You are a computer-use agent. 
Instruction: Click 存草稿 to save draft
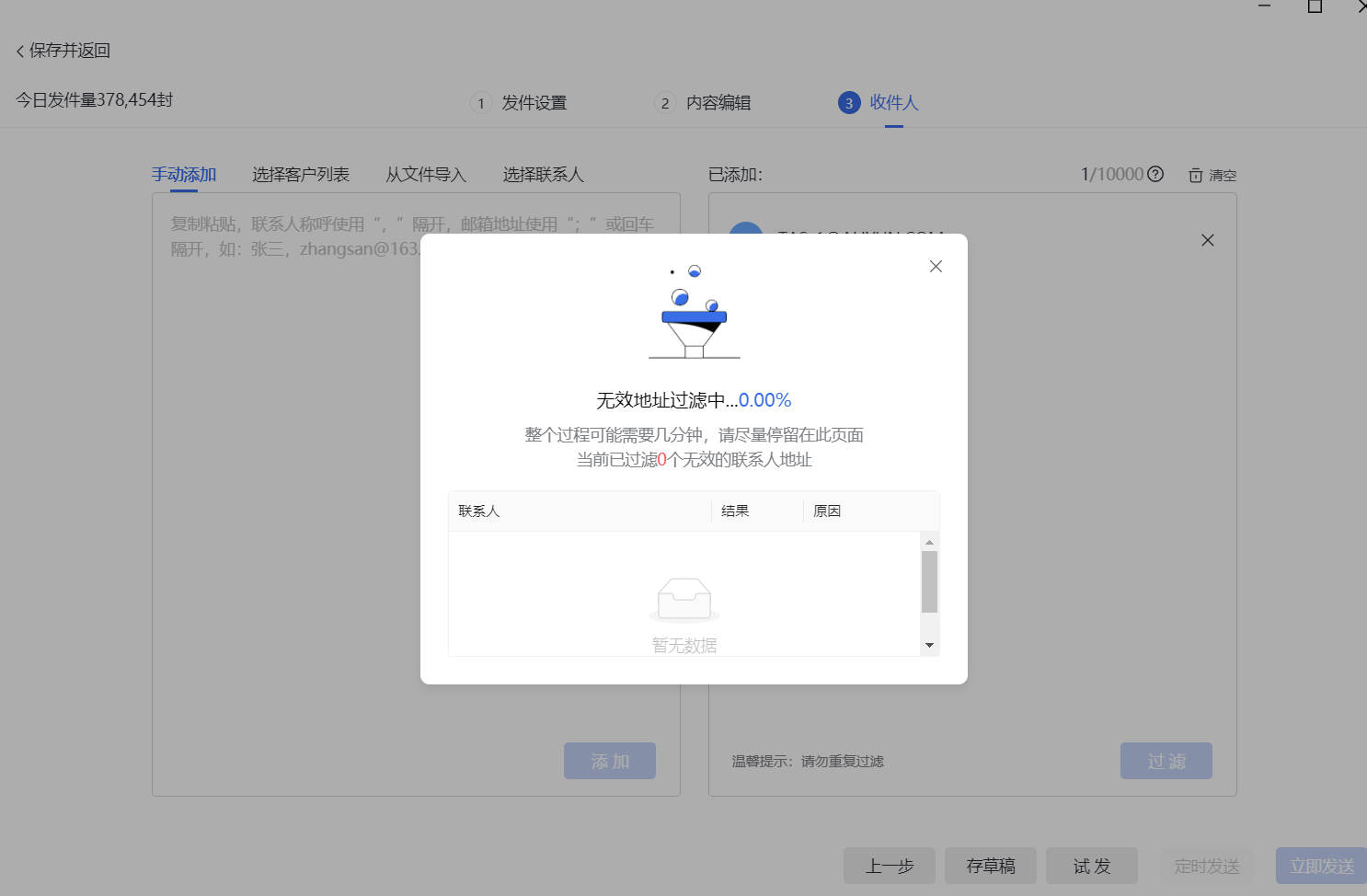tap(990, 866)
